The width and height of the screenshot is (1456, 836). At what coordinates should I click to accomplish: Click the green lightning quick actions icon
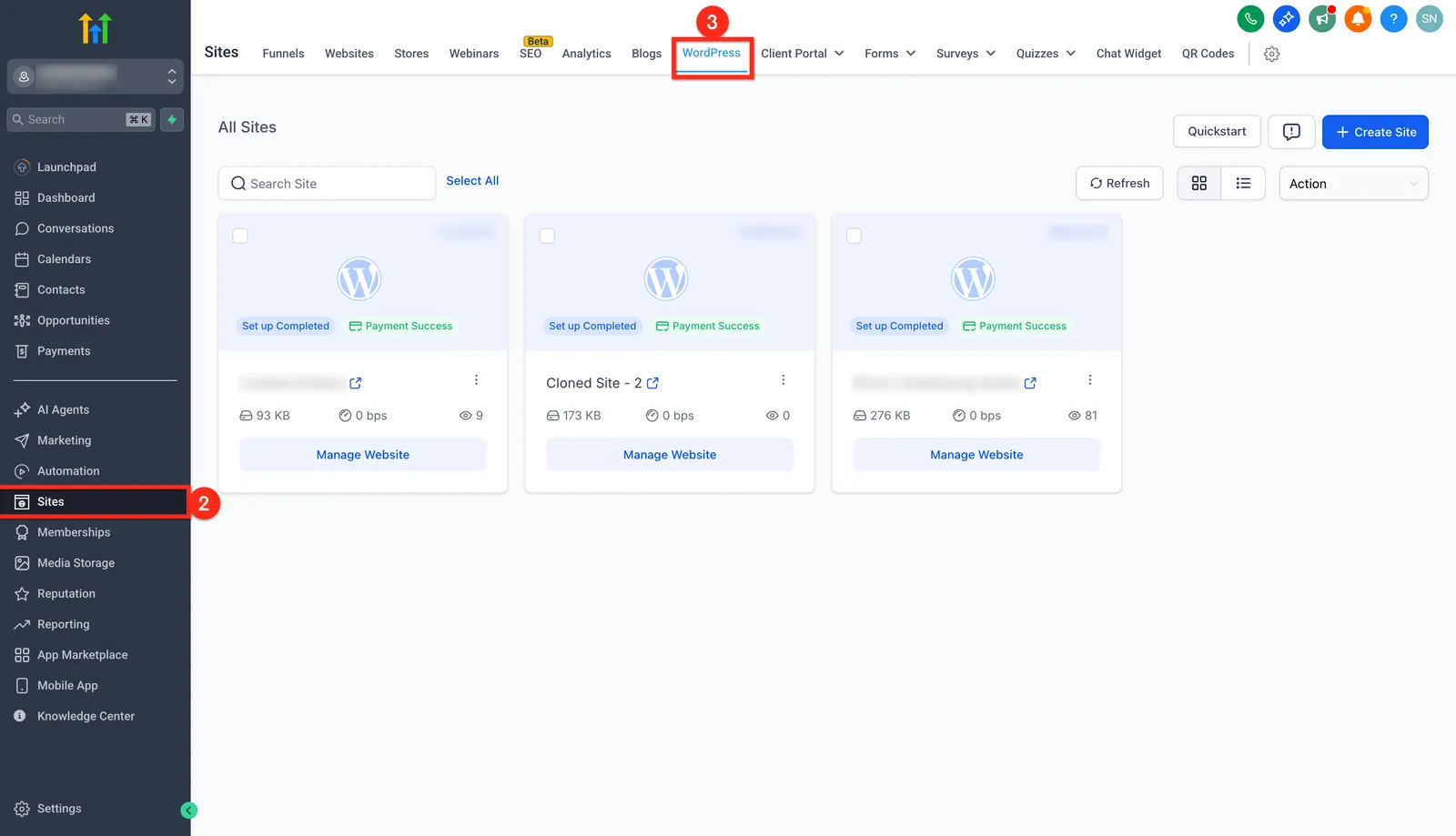coord(172,120)
